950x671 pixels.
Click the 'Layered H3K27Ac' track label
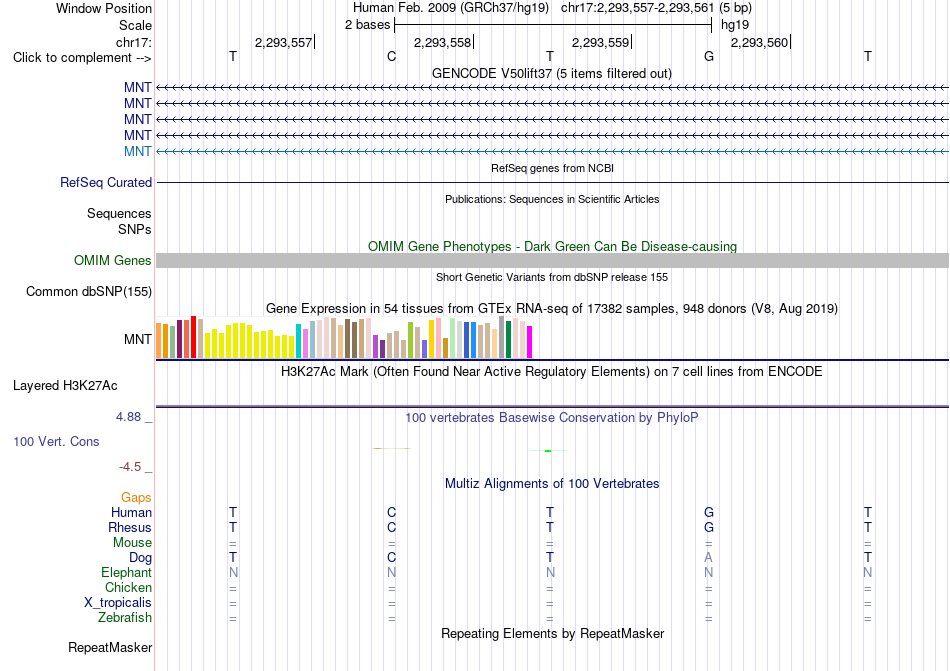click(x=65, y=386)
